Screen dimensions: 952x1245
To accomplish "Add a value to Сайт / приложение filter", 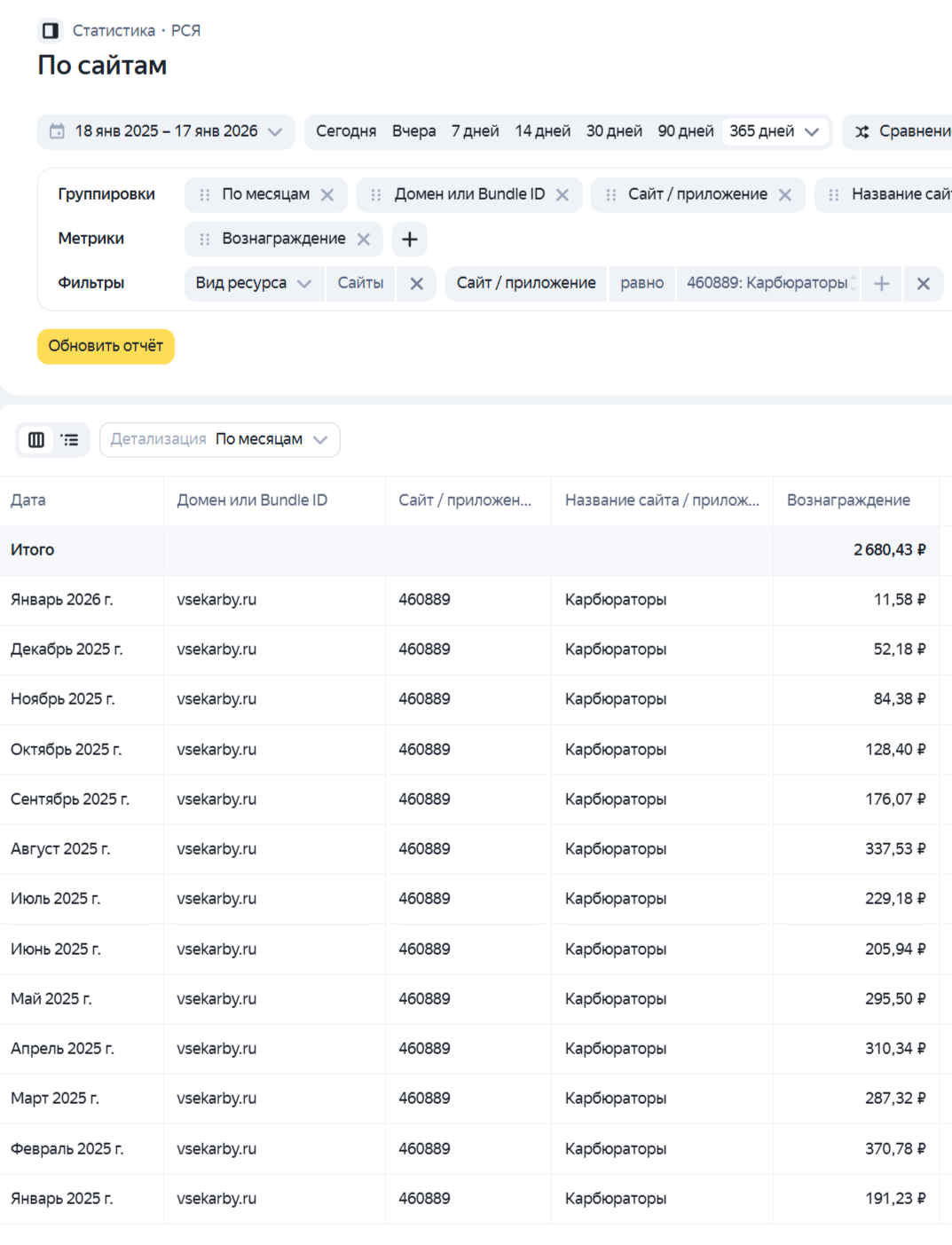I will coord(882,284).
